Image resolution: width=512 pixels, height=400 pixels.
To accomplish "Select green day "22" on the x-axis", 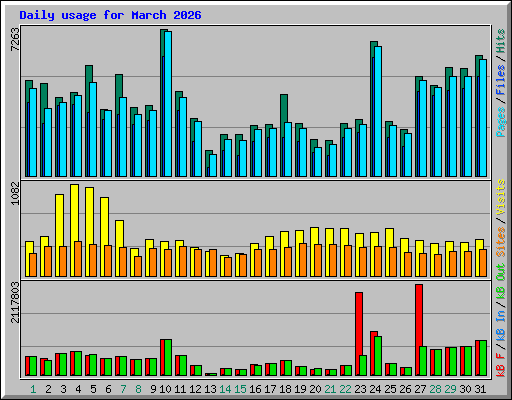I will point(345,389).
